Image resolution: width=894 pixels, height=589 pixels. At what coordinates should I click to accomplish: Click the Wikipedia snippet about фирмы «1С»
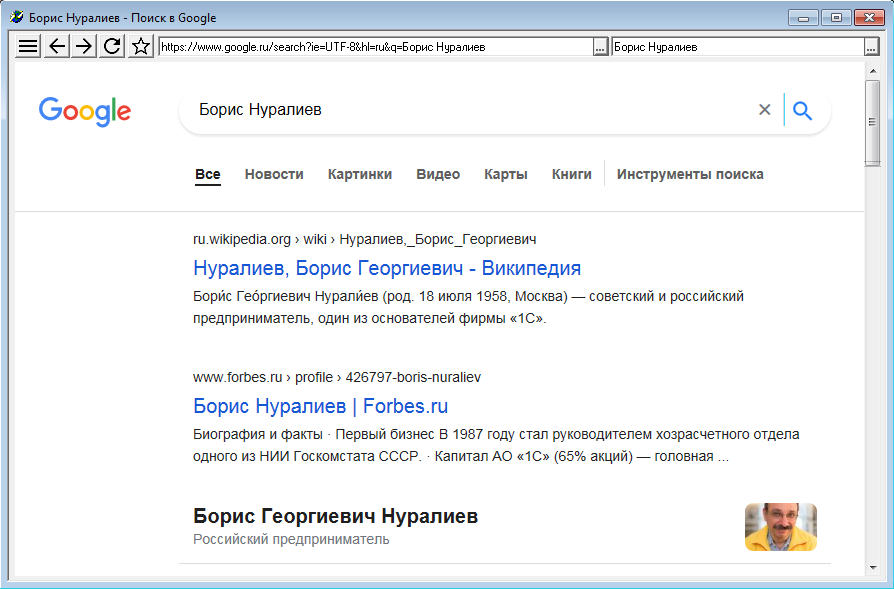click(x=468, y=307)
